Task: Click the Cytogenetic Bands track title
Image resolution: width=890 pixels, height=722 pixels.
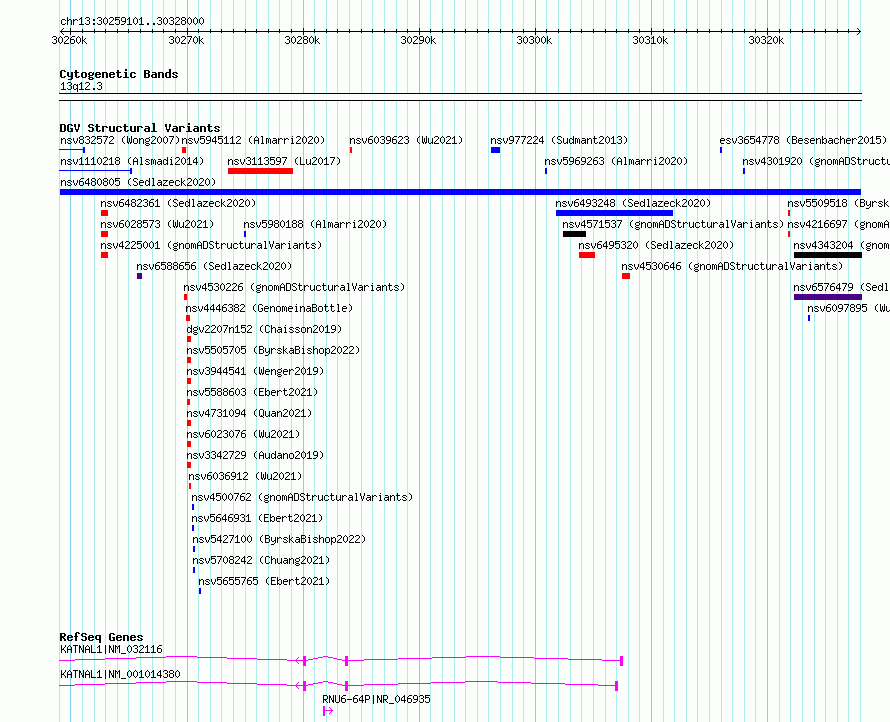Action: [119, 74]
